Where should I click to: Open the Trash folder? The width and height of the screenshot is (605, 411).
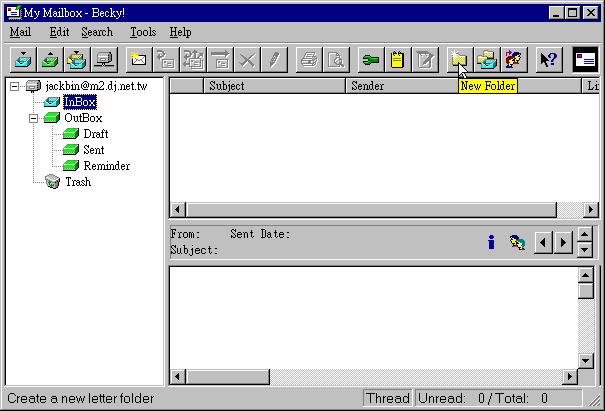(x=78, y=182)
